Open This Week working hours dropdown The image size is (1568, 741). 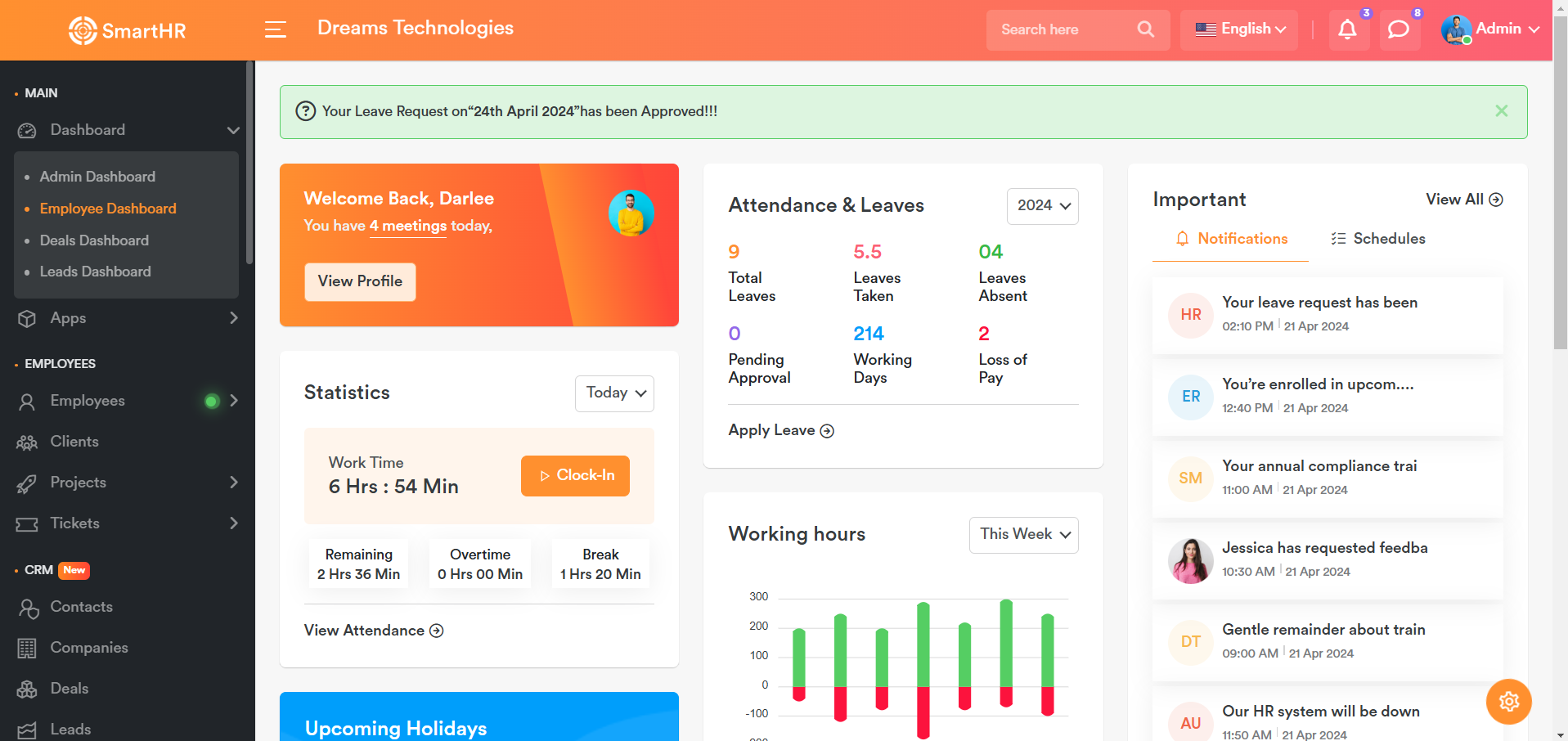[x=1023, y=535]
